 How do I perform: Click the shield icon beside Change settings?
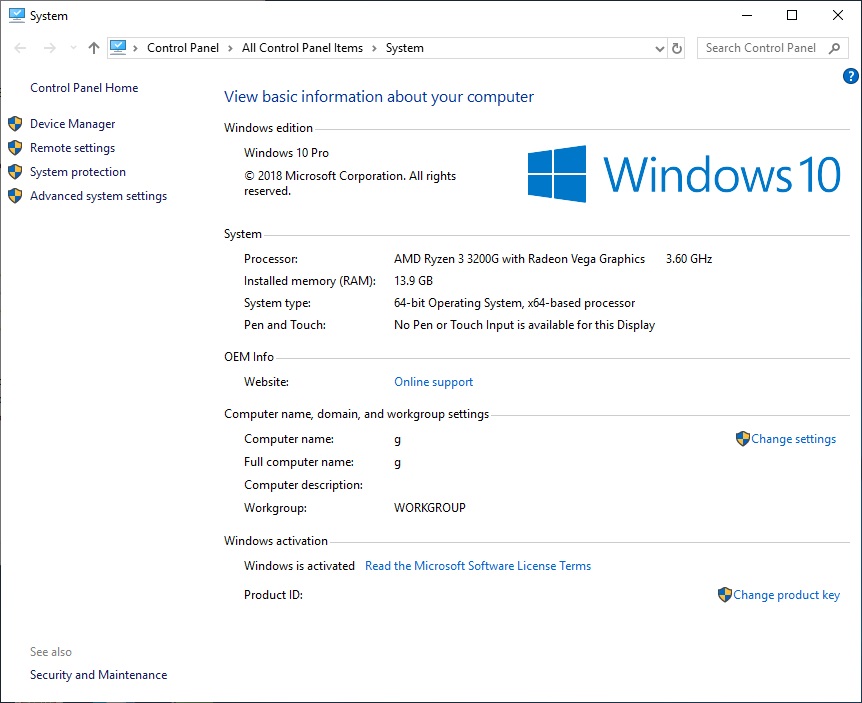click(x=743, y=439)
